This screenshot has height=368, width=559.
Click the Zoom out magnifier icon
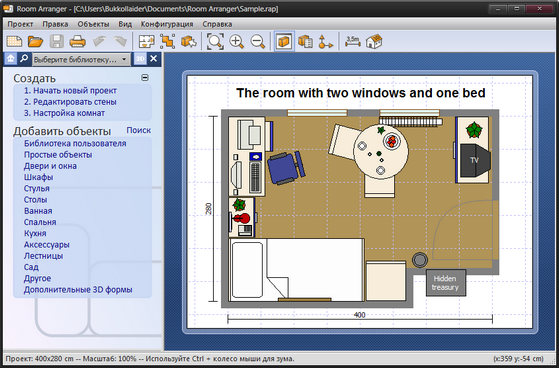tap(257, 41)
